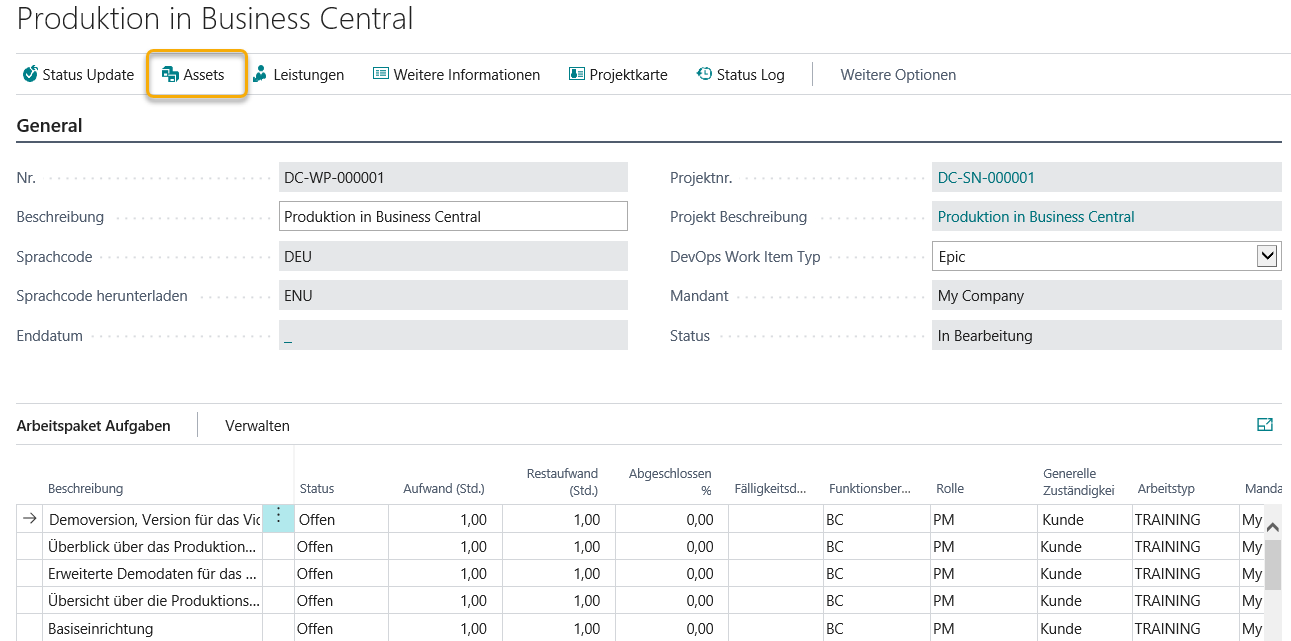Click the Mandant field My Company
The height and width of the screenshot is (641, 1291).
tap(1106, 296)
